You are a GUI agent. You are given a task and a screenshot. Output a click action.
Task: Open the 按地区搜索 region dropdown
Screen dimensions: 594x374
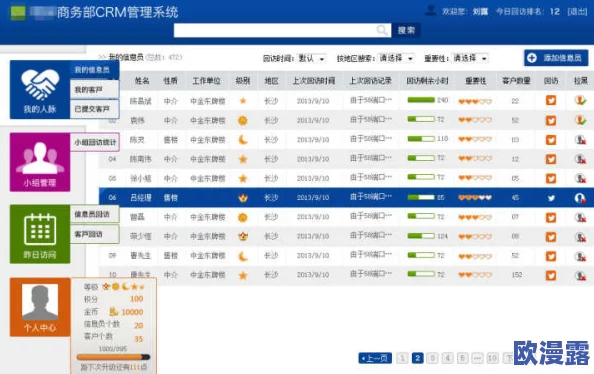pos(396,58)
